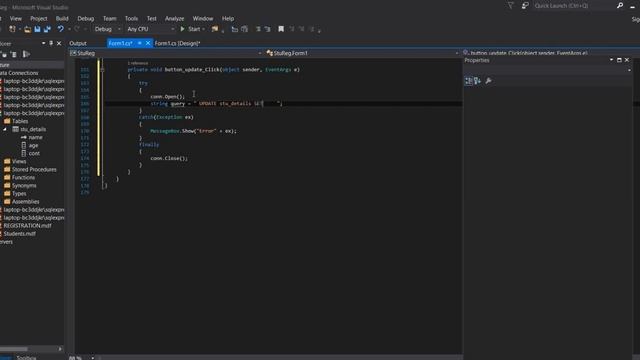
Task: Click the feedback icon beside Quick Launch
Action: 525,6
